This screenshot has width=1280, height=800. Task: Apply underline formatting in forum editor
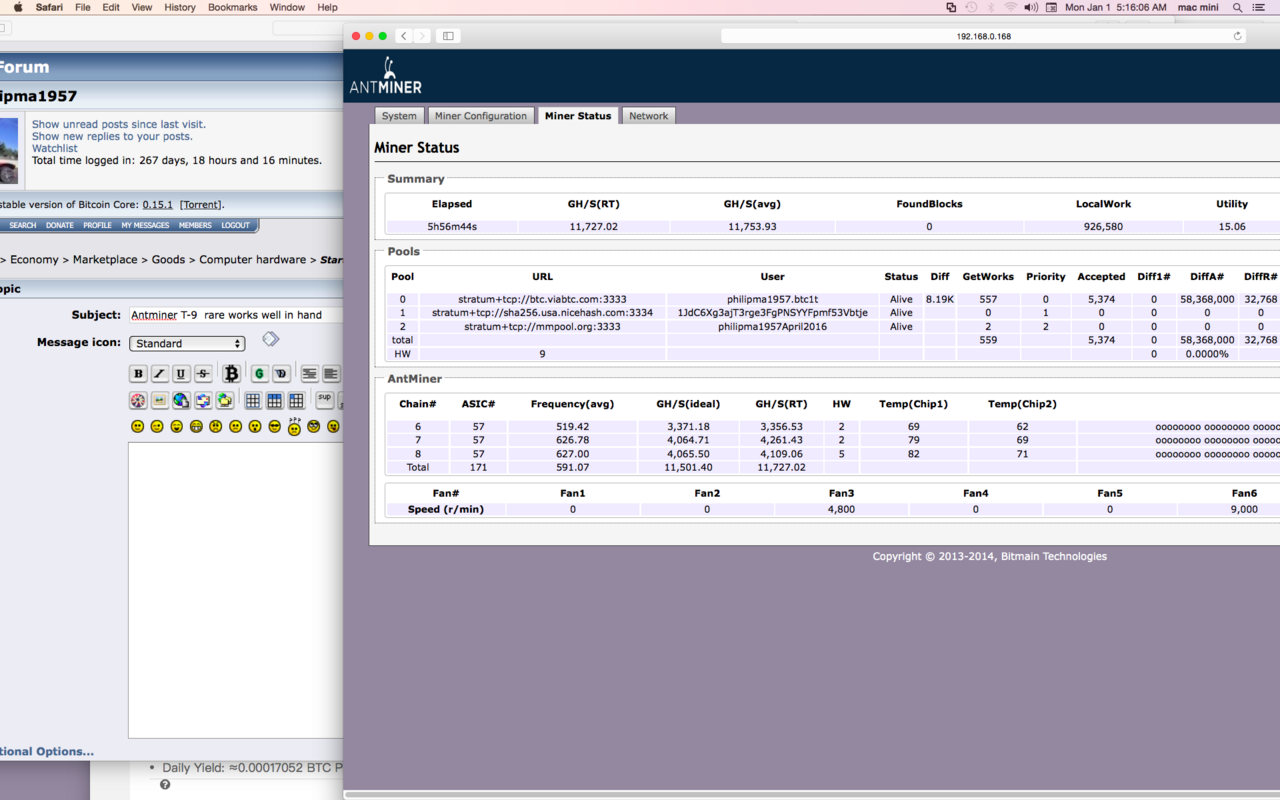[181, 374]
